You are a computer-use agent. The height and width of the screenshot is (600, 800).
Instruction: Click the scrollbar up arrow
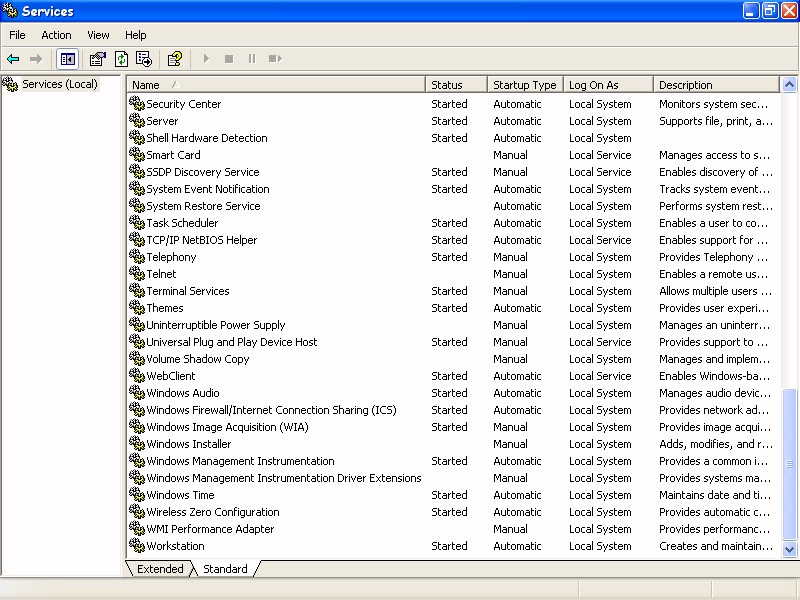789,85
